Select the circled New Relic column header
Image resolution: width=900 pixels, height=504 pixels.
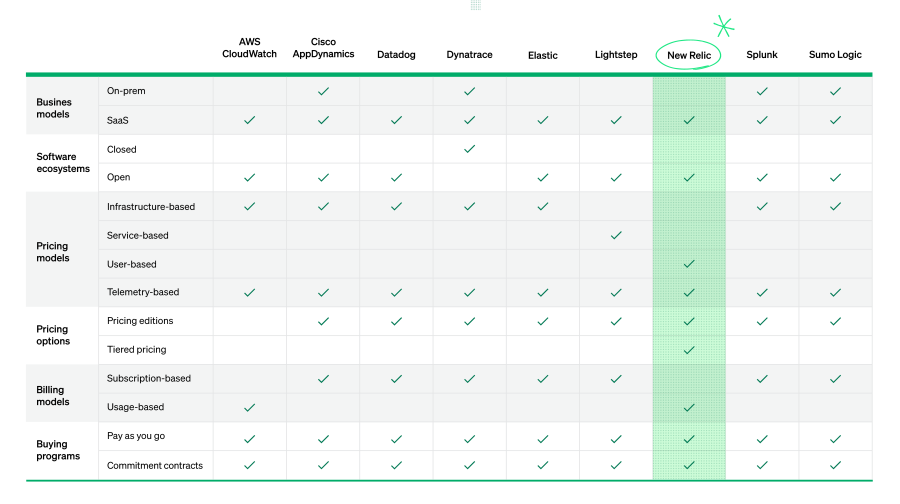688,55
